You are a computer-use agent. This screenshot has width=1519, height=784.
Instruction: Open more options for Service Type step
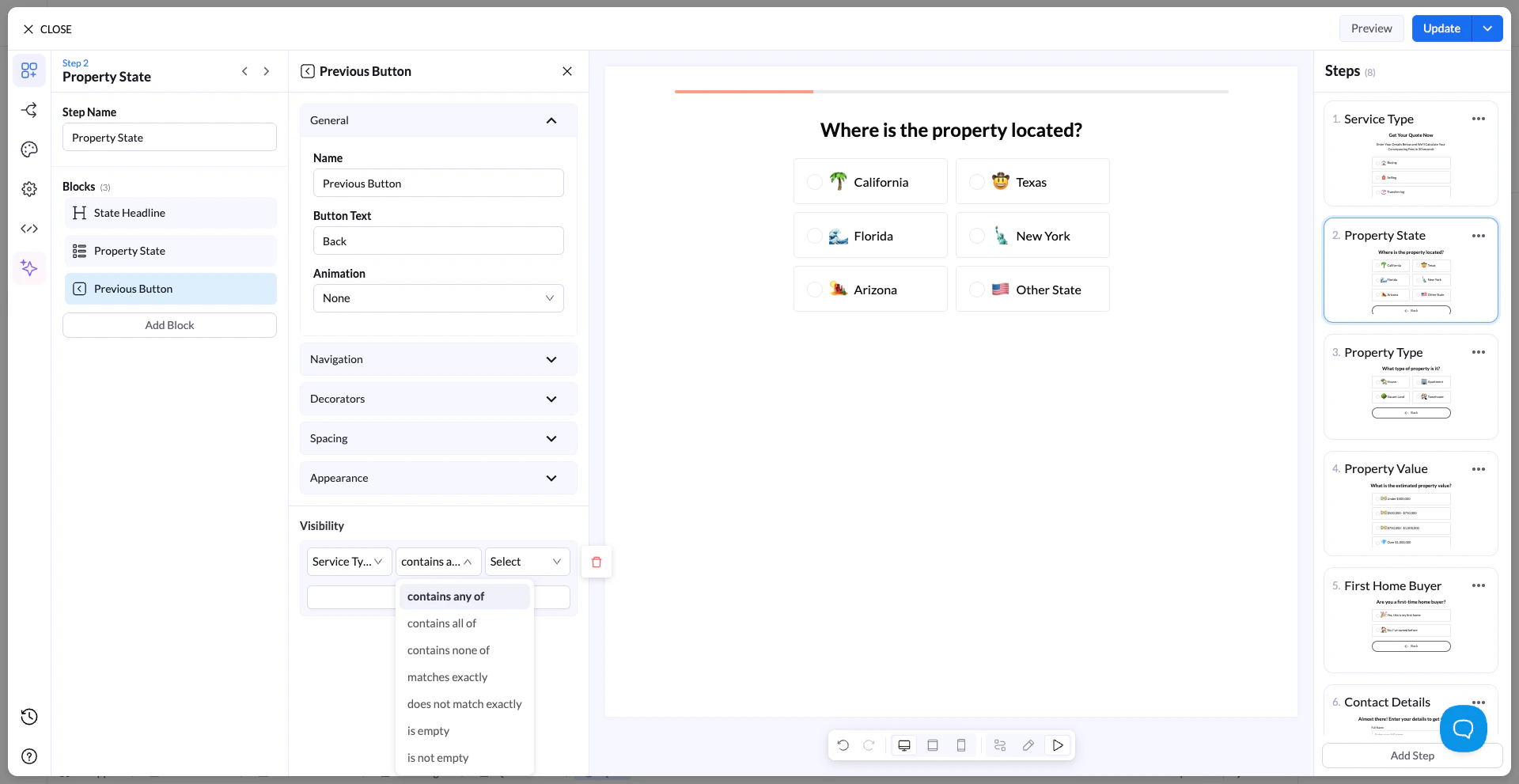[x=1479, y=119]
